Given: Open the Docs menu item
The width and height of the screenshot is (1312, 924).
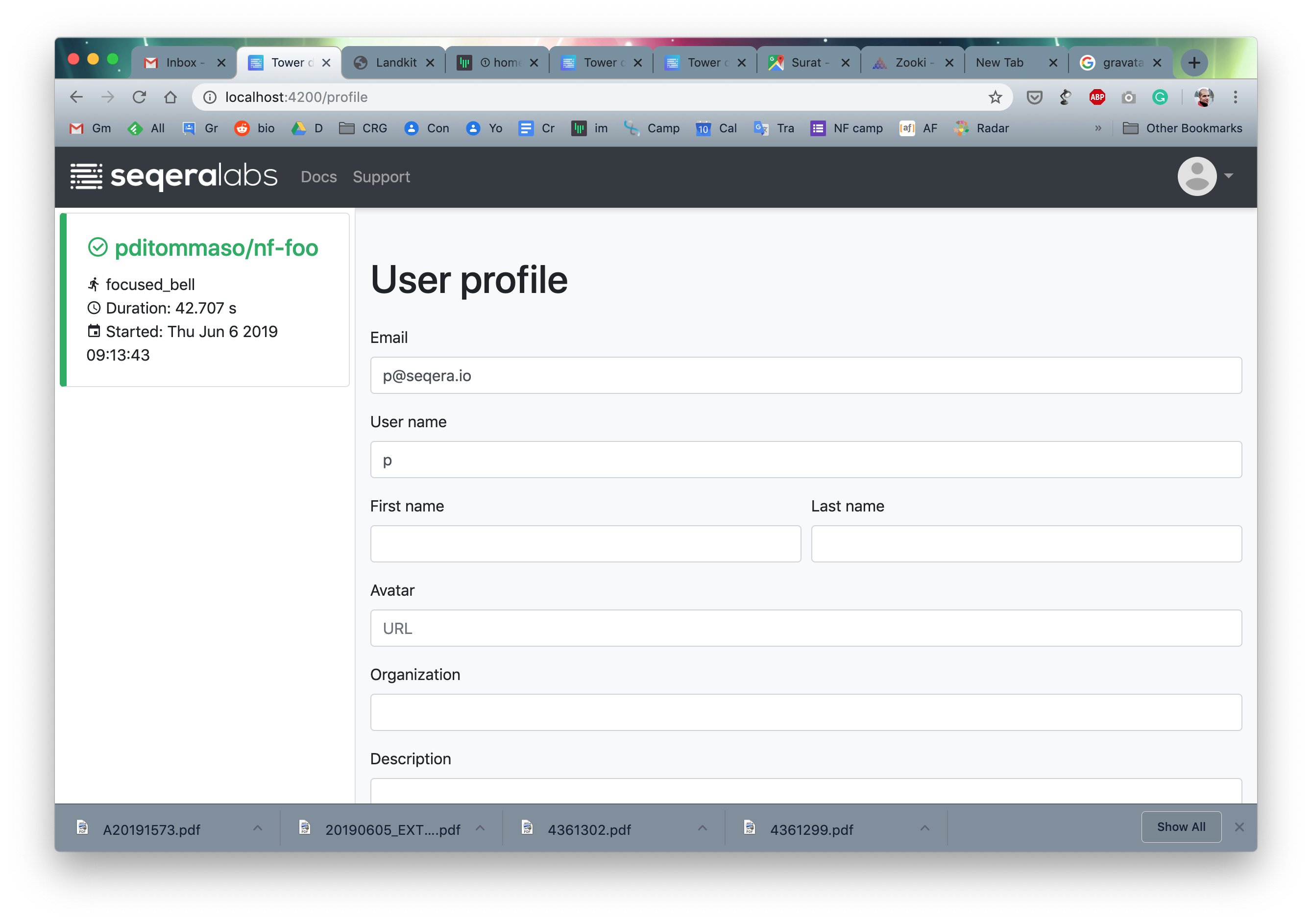Looking at the screenshot, I should pyautogui.click(x=318, y=177).
